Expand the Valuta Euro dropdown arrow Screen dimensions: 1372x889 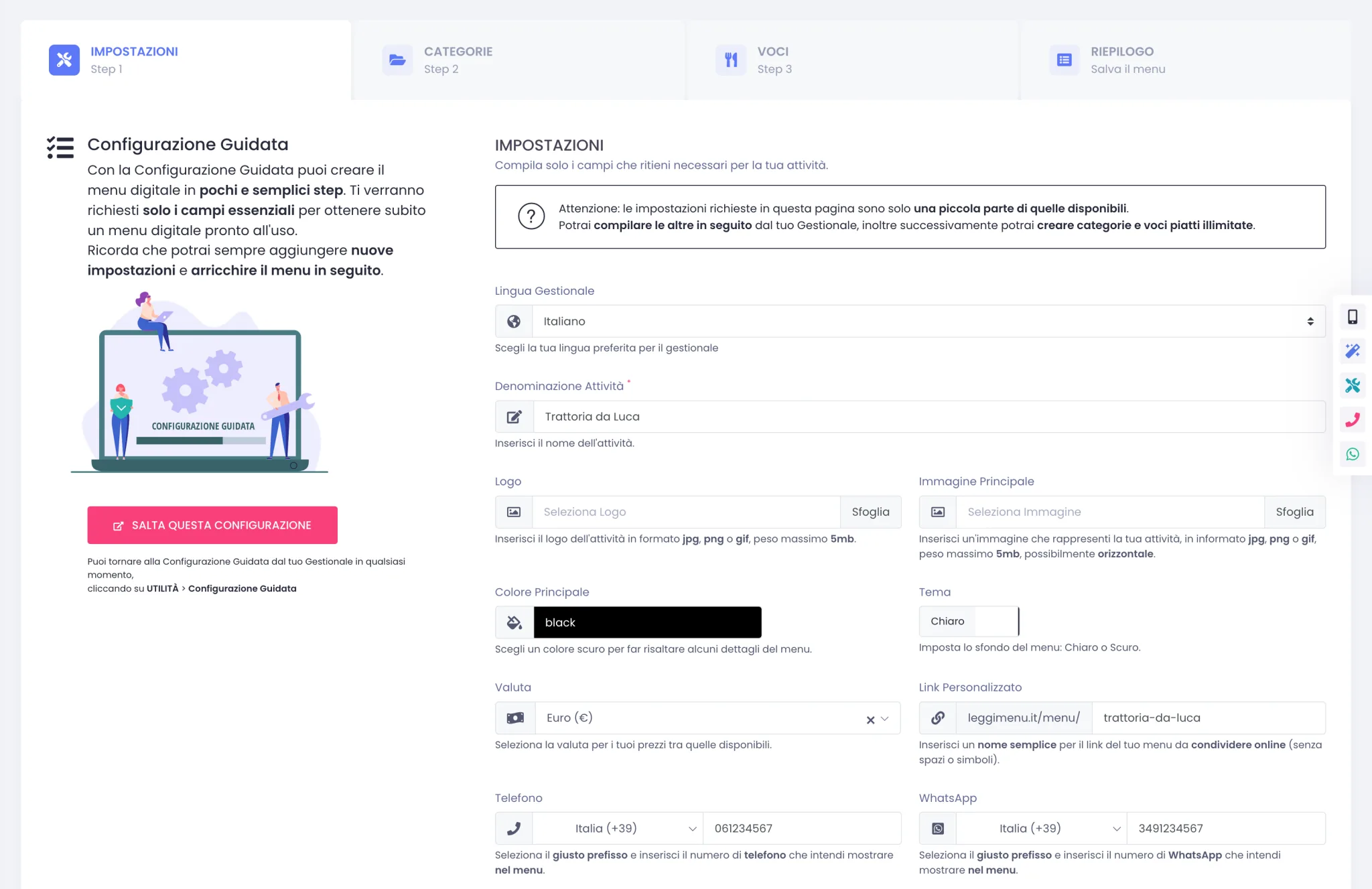pyautogui.click(x=885, y=719)
